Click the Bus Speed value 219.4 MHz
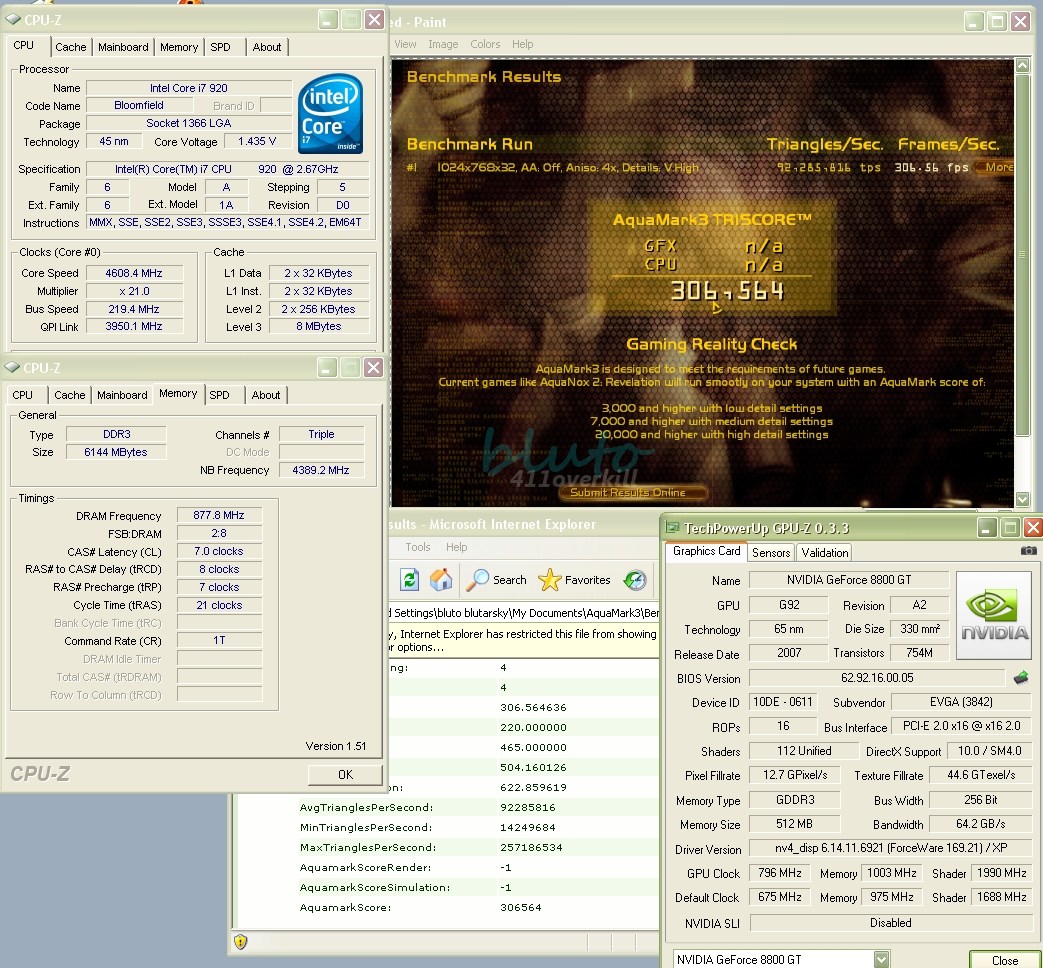1043x968 pixels. coord(134,309)
